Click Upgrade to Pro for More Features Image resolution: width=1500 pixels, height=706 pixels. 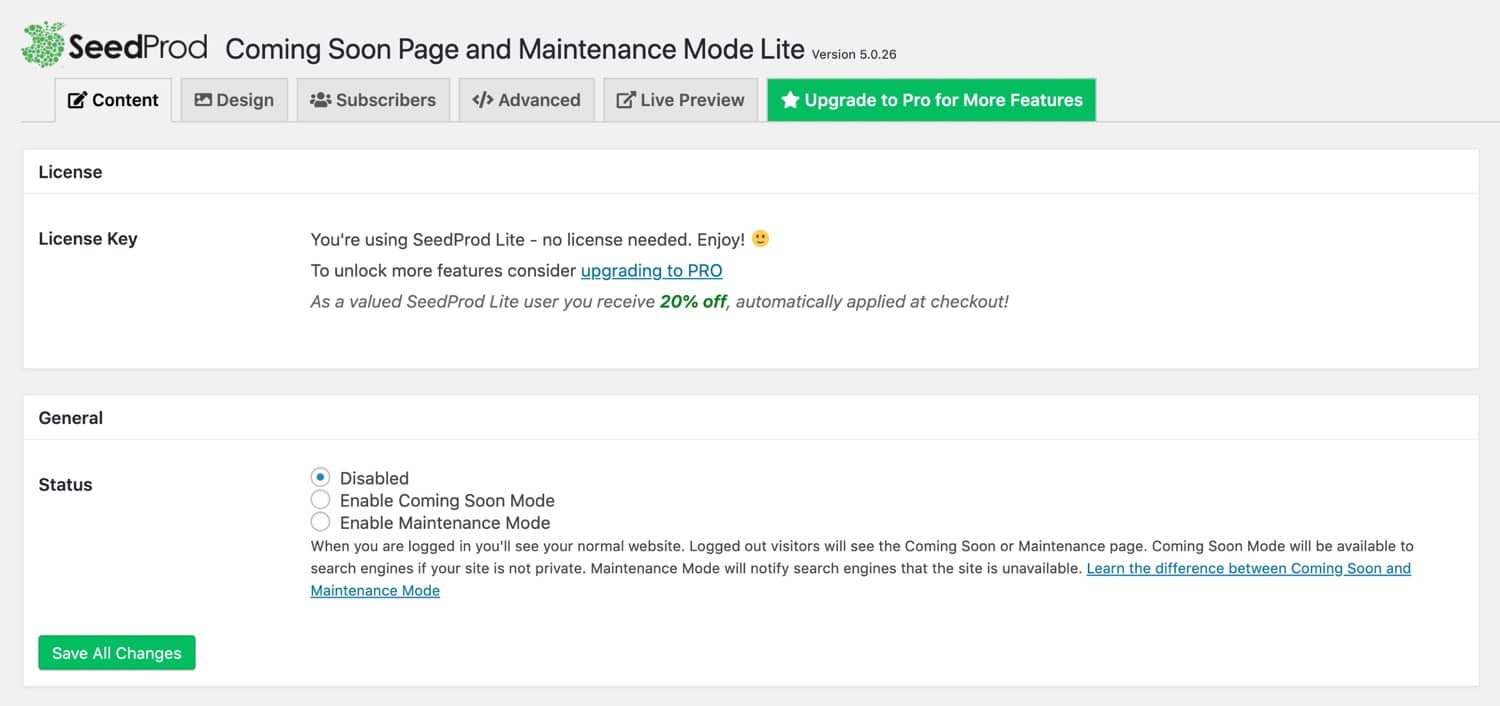click(x=930, y=99)
